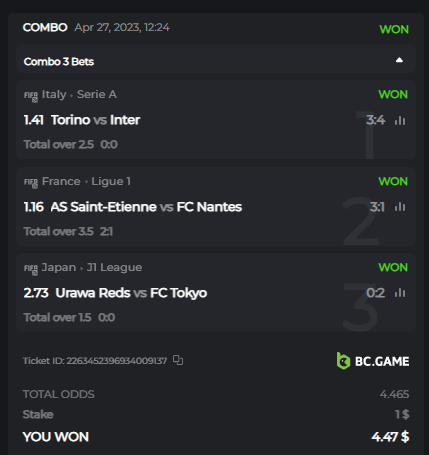Collapse the Combo 3 Bets section
This screenshot has height=455, width=429.
[399, 60]
